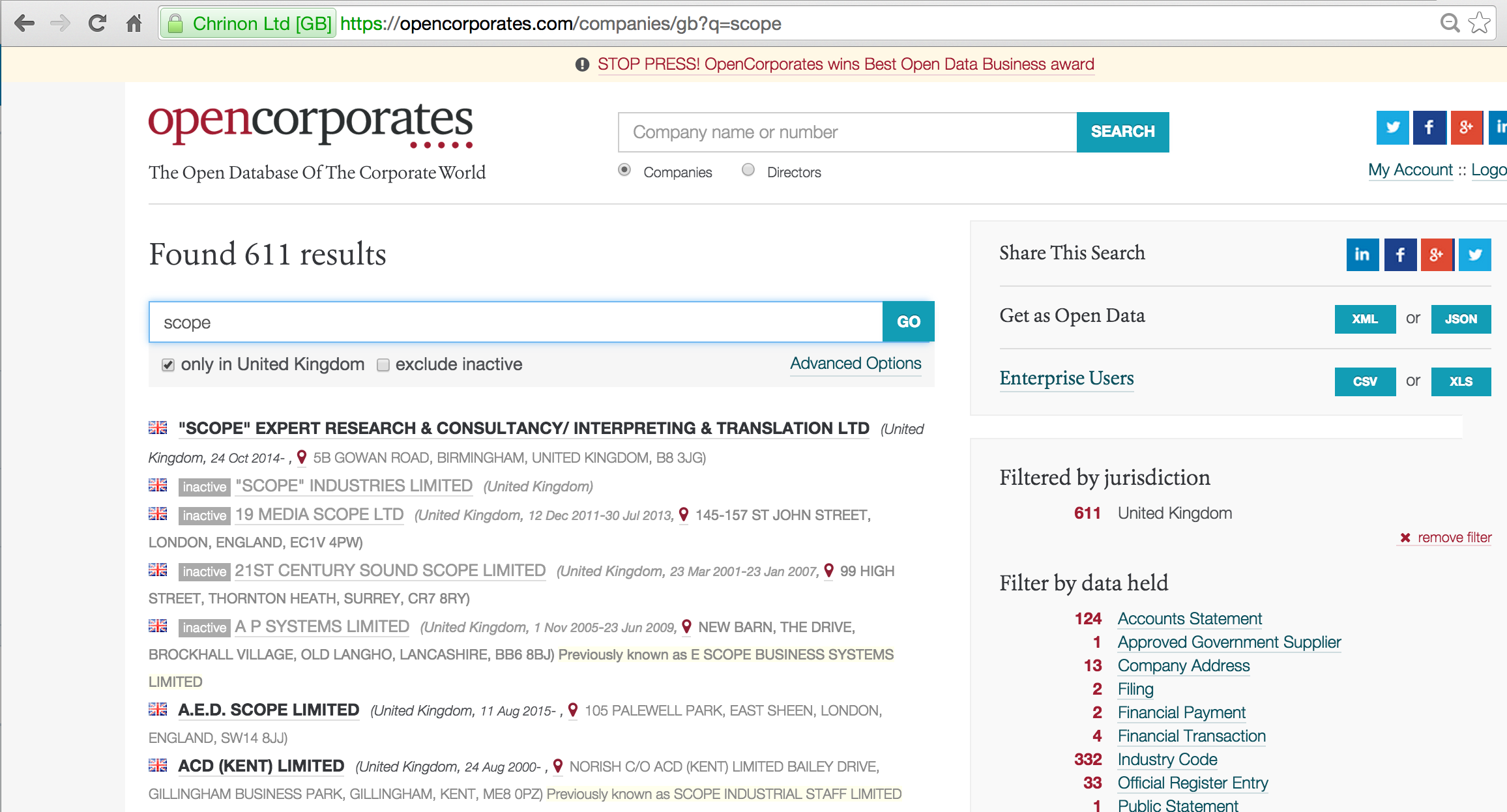Select the Companies radio button
Viewport: 1507px width, 812px height.
click(x=624, y=170)
